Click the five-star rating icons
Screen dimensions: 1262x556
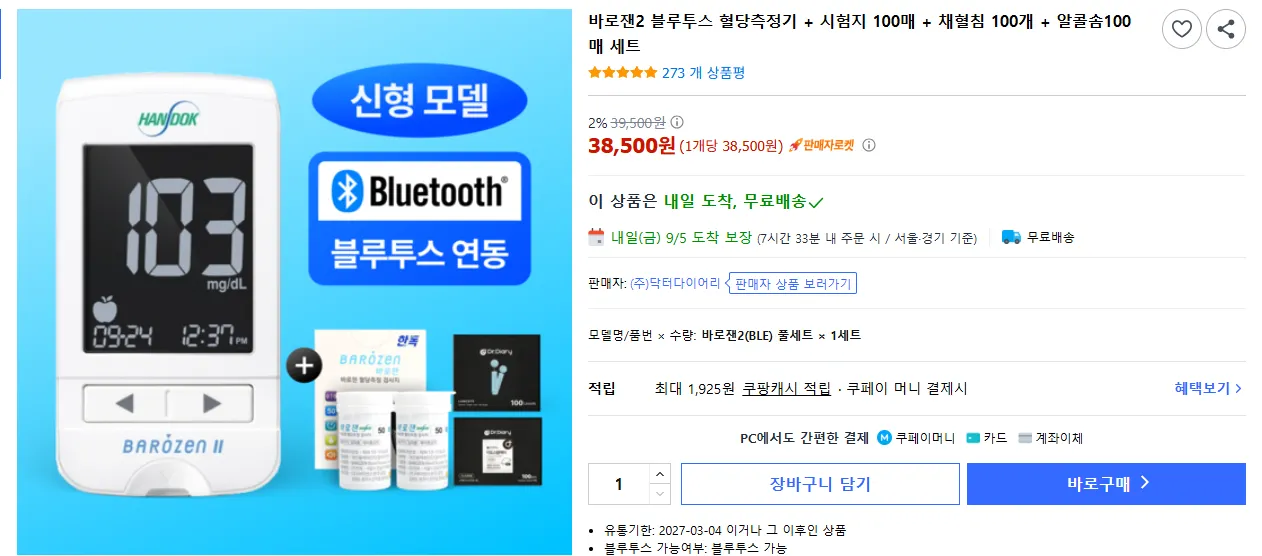click(622, 72)
